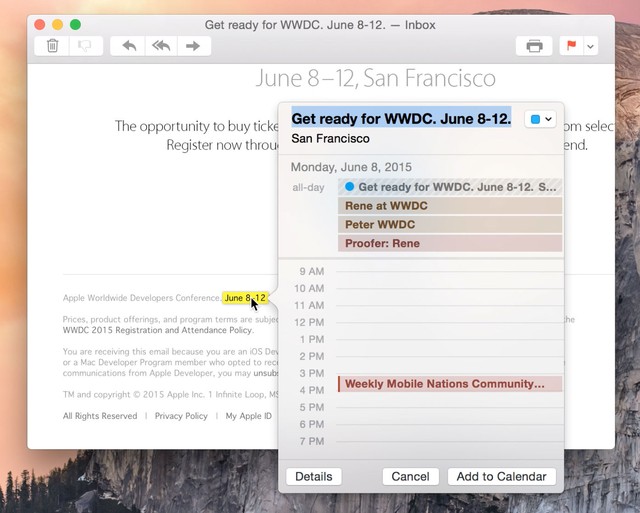
Task: Open the Privacy Policy link
Action: tap(181, 416)
